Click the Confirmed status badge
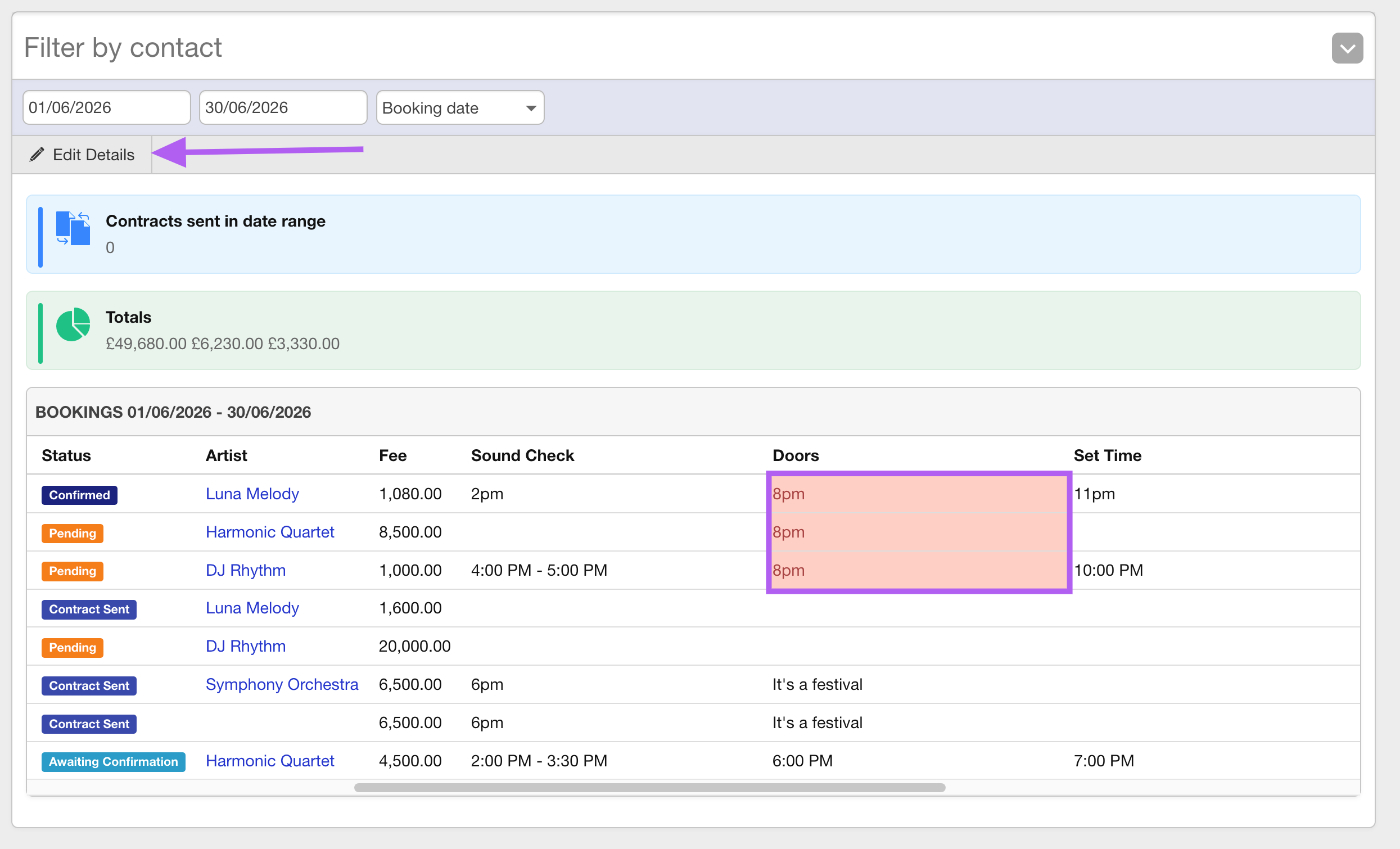1400x849 pixels. click(x=79, y=495)
